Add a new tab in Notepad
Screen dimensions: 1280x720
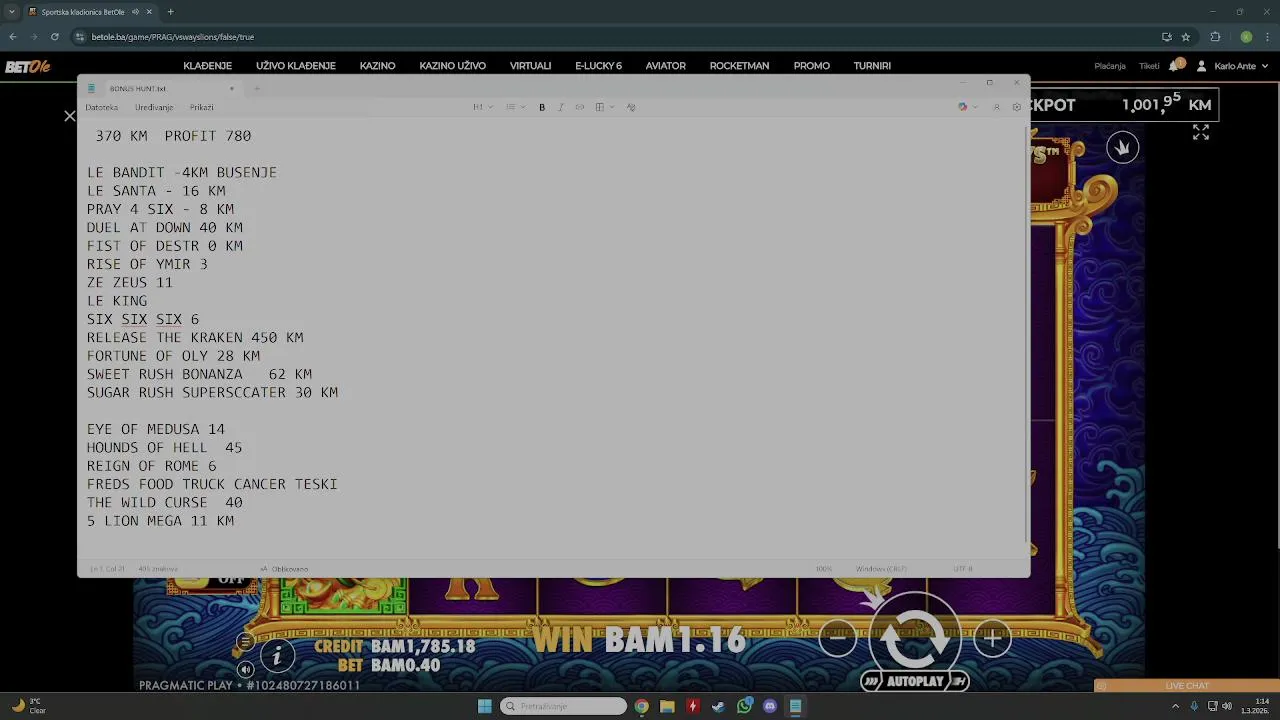point(257,88)
